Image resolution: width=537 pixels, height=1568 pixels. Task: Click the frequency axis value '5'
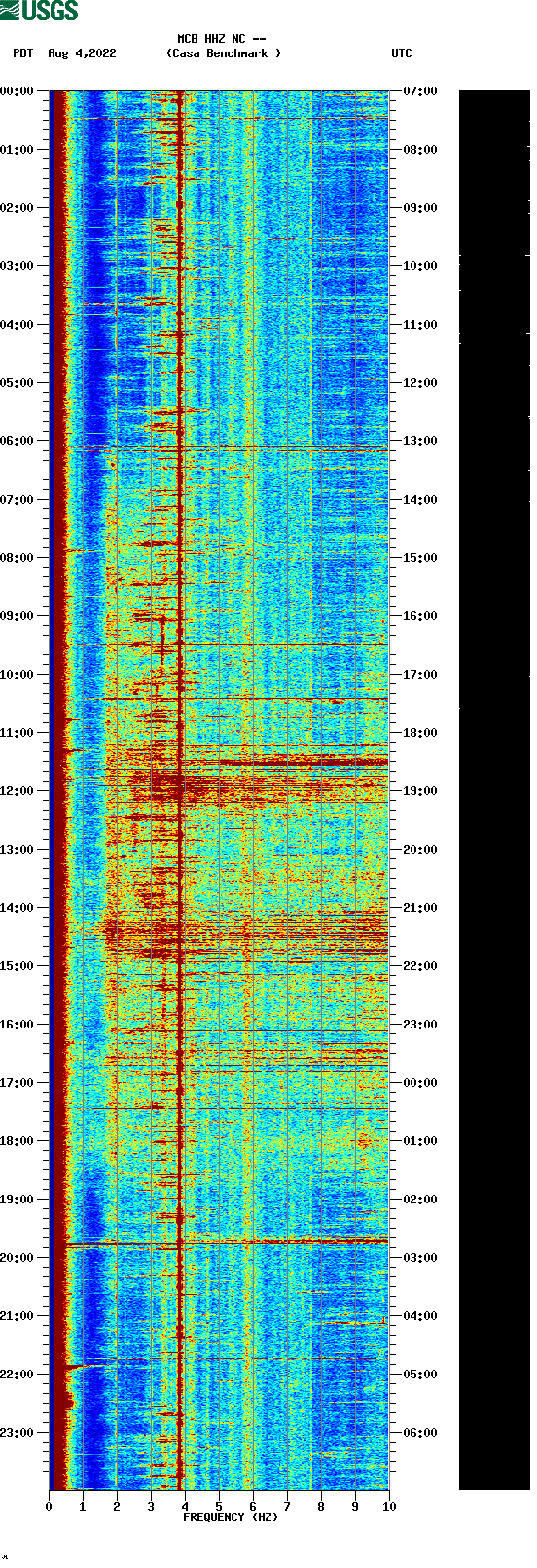[x=219, y=1507]
